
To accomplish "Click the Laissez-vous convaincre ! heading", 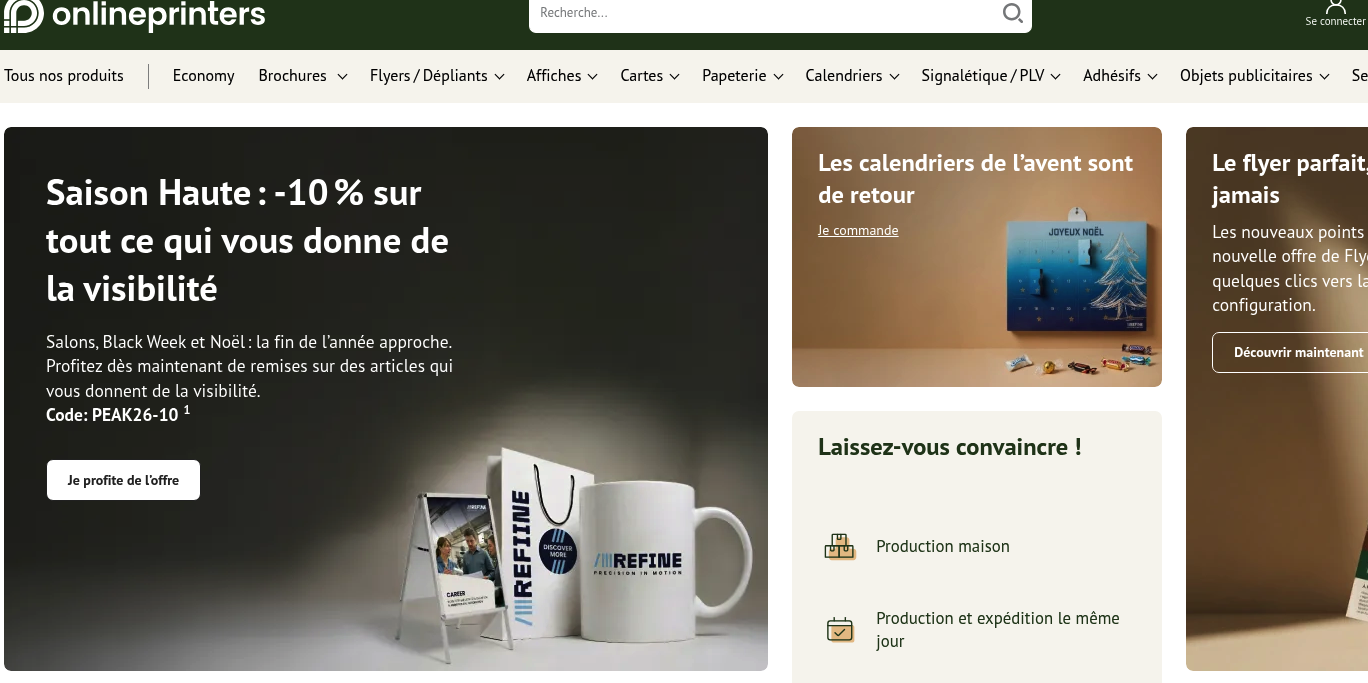I will (950, 447).
